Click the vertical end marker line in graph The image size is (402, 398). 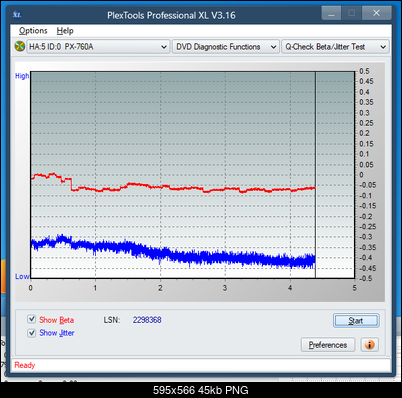point(315,174)
